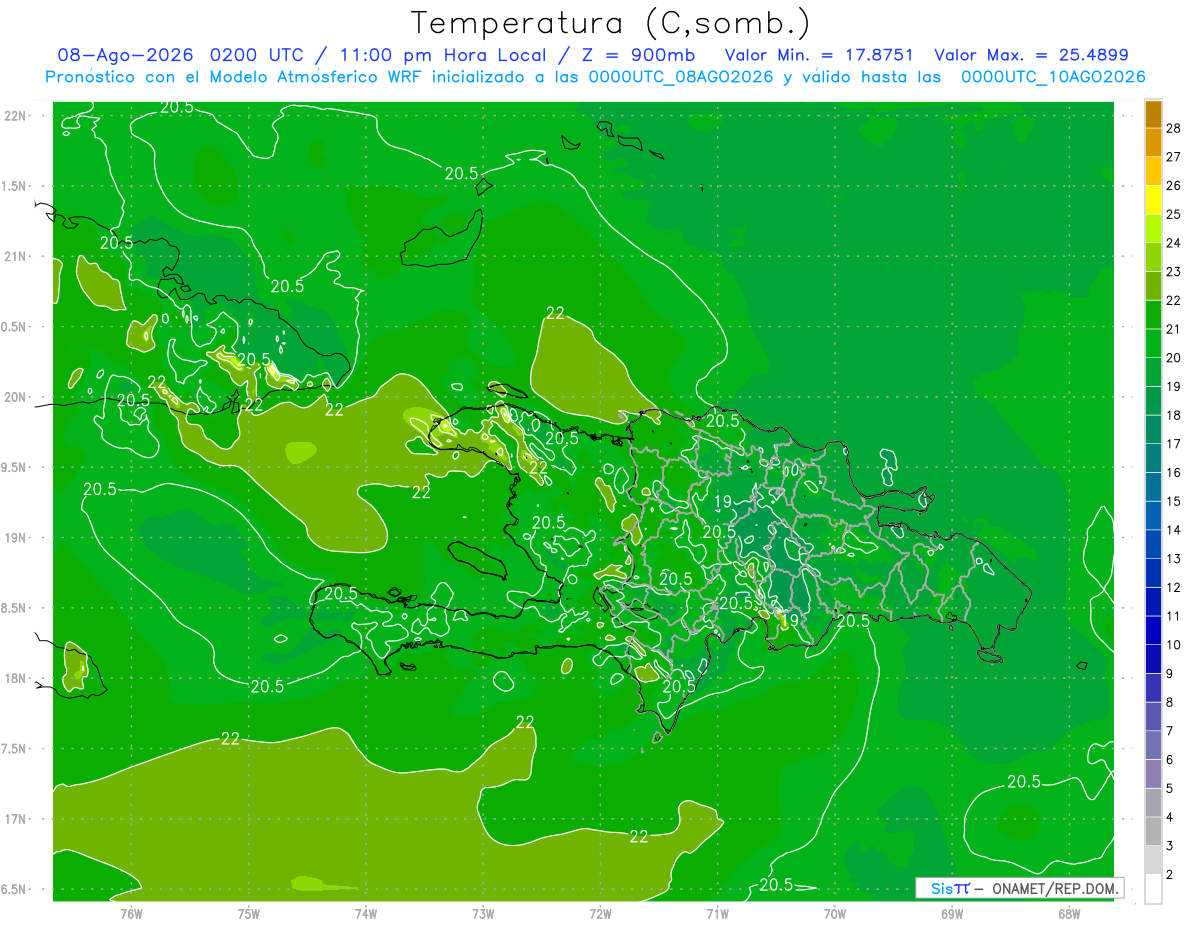The width and height of the screenshot is (1200, 927).
Task: Click the '20N' latitude axis label
Action: click(x=15, y=397)
